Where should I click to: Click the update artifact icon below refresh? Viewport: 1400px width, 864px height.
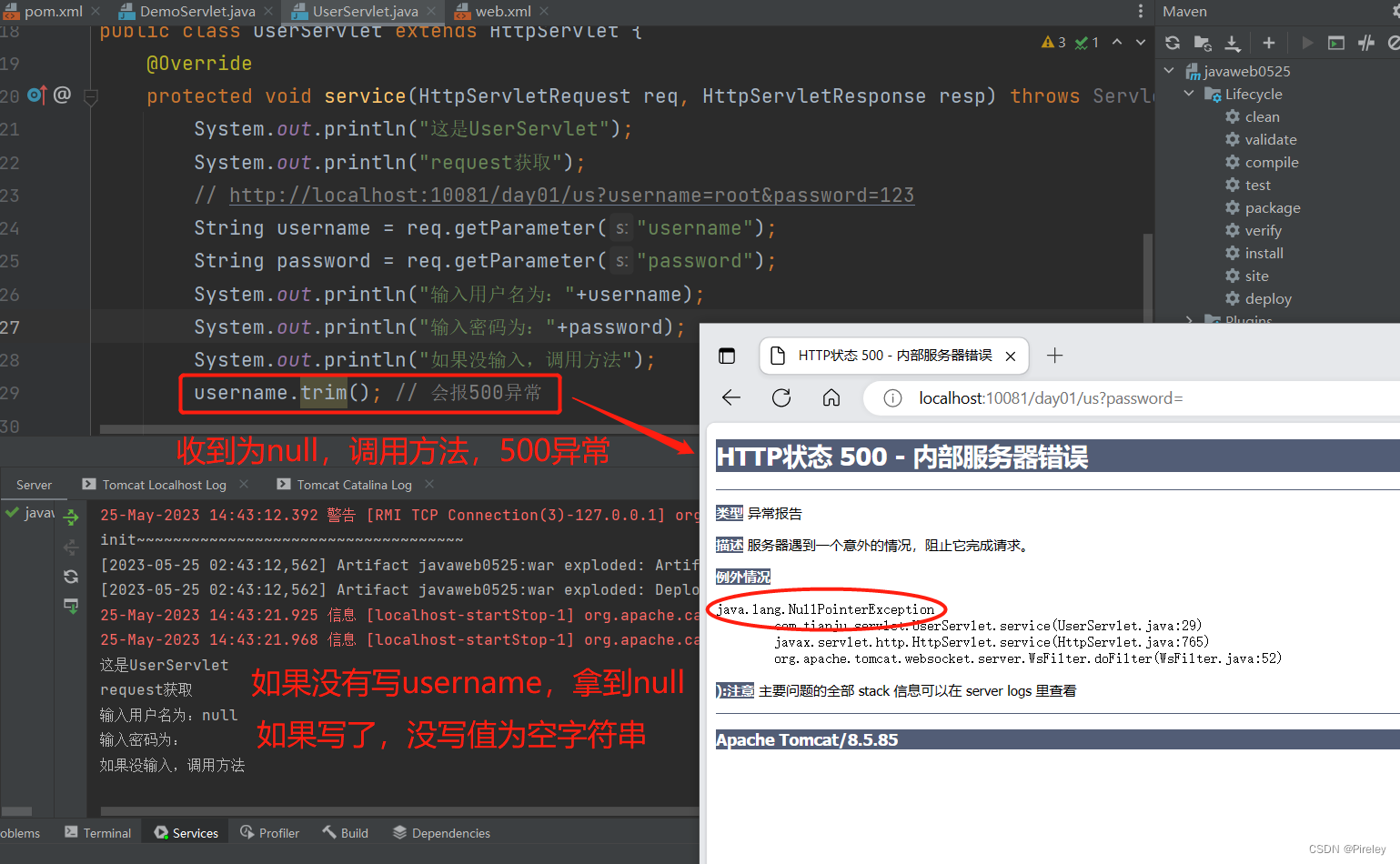pos(71,606)
